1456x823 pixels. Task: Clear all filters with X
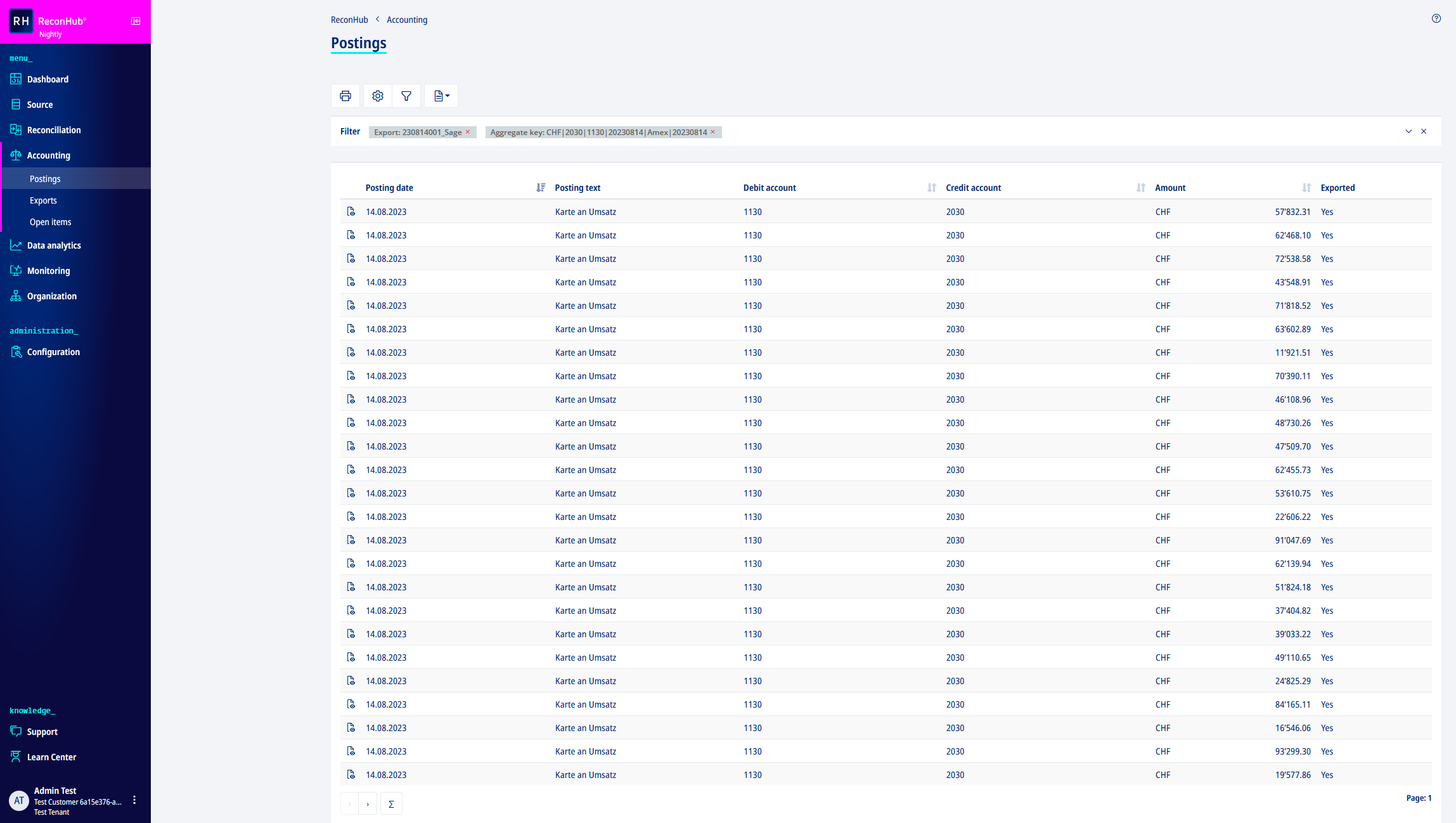1424,131
